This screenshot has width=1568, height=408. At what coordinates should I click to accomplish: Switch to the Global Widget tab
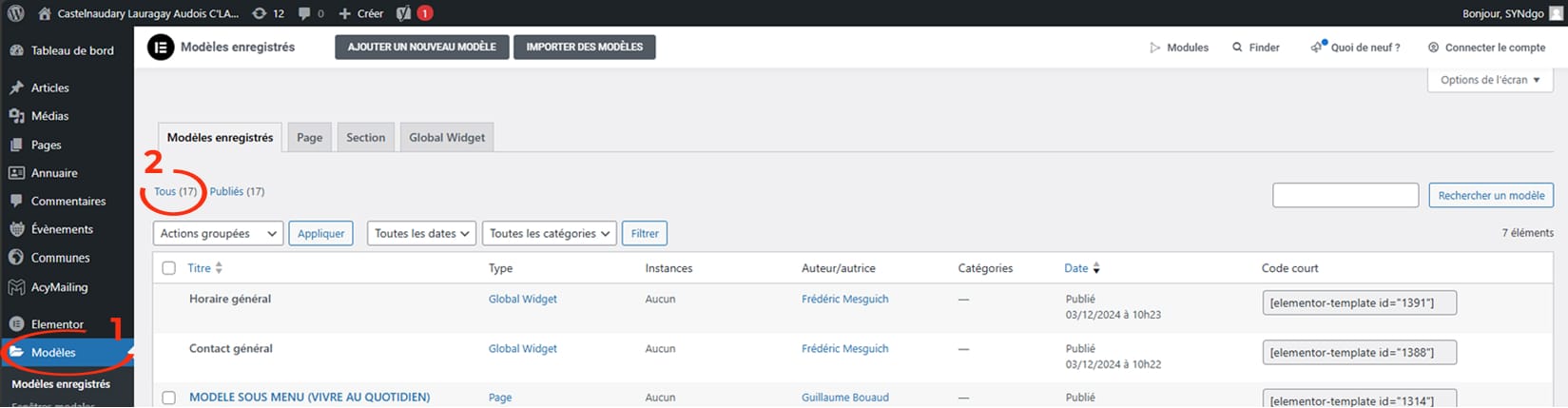coord(447,137)
